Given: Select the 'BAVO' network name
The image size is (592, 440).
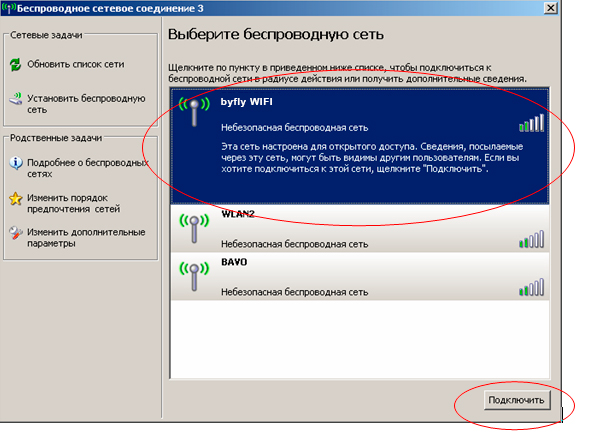Looking at the screenshot, I should click(x=234, y=262).
